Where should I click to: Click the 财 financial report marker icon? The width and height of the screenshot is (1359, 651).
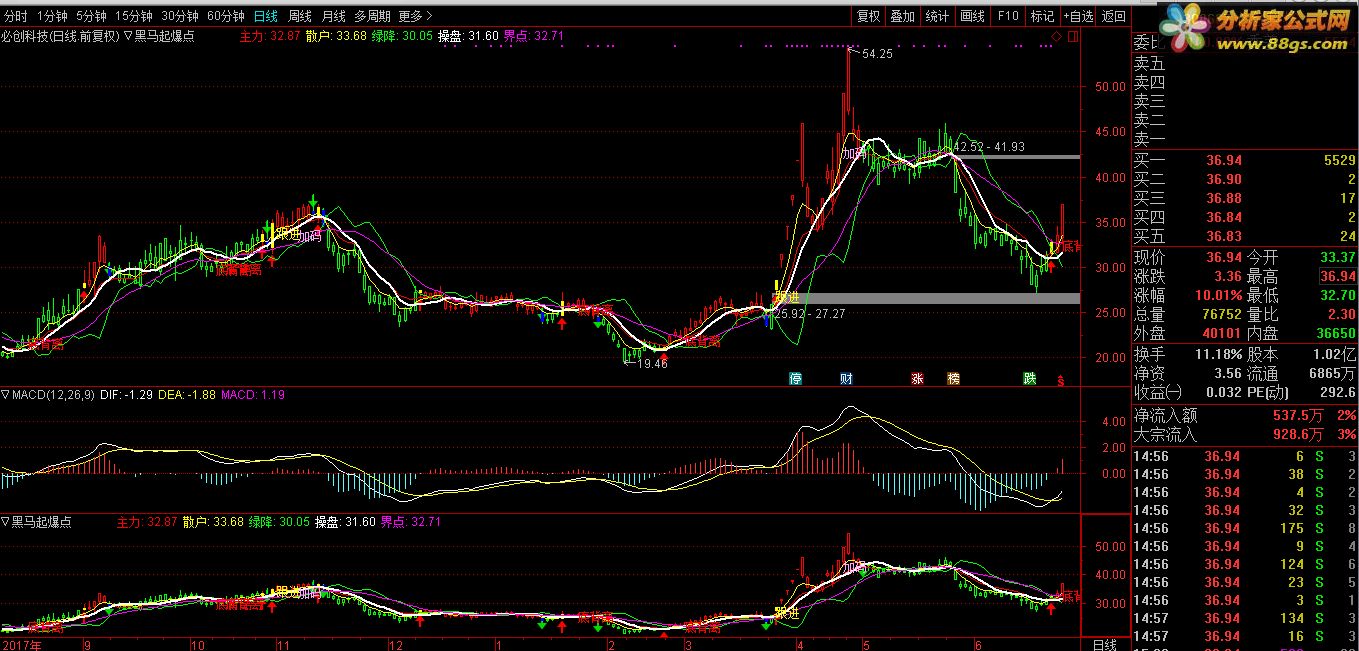pos(846,379)
